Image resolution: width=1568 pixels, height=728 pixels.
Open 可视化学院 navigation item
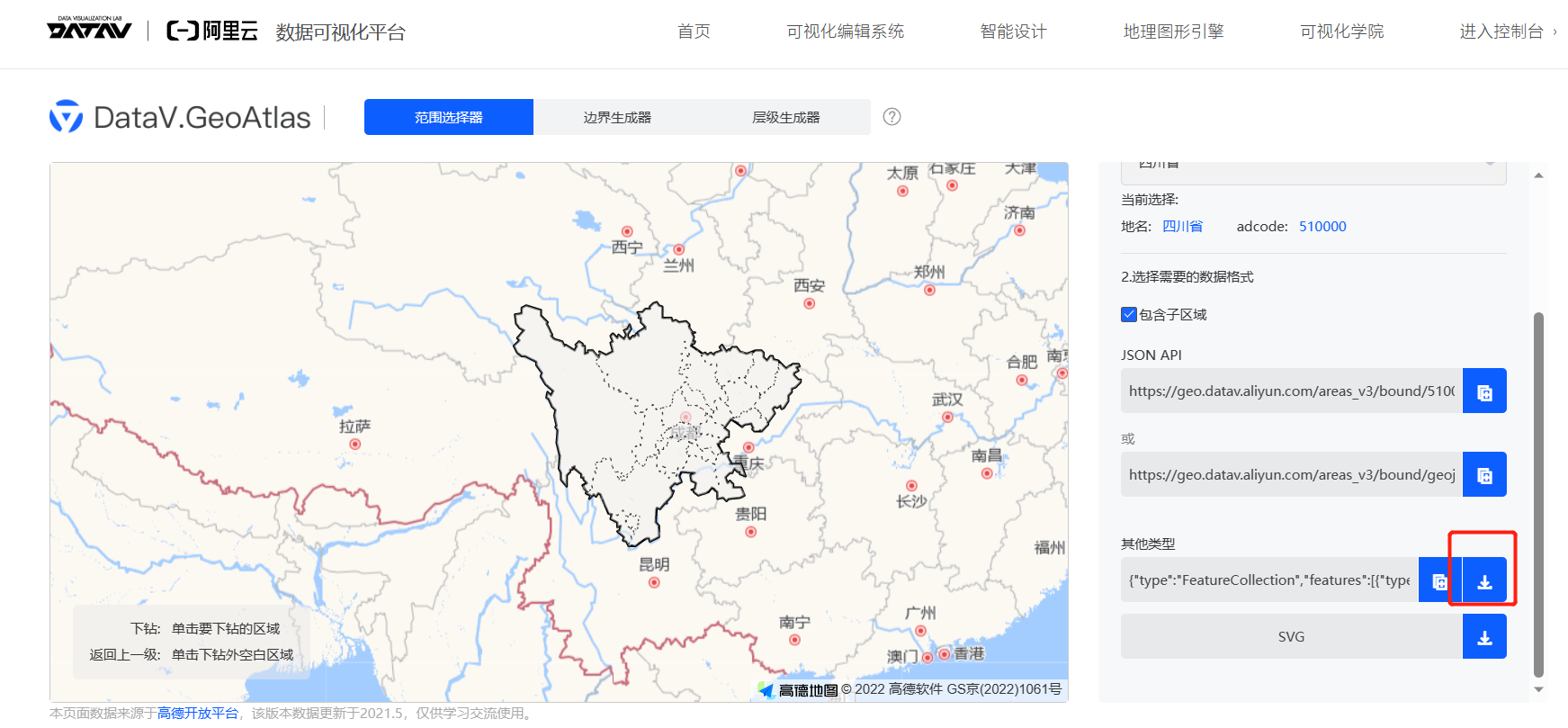(1342, 31)
